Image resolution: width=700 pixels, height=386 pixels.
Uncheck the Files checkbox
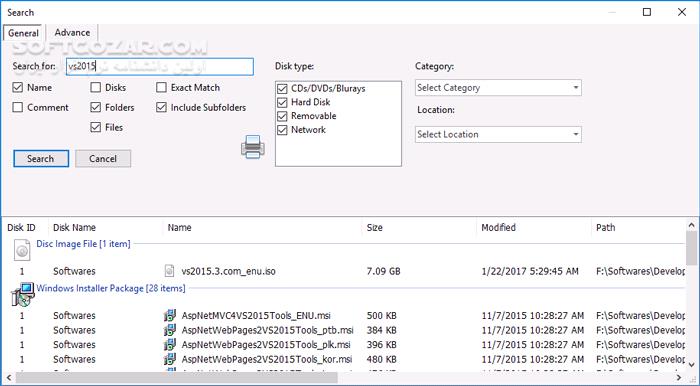[x=96, y=127]
